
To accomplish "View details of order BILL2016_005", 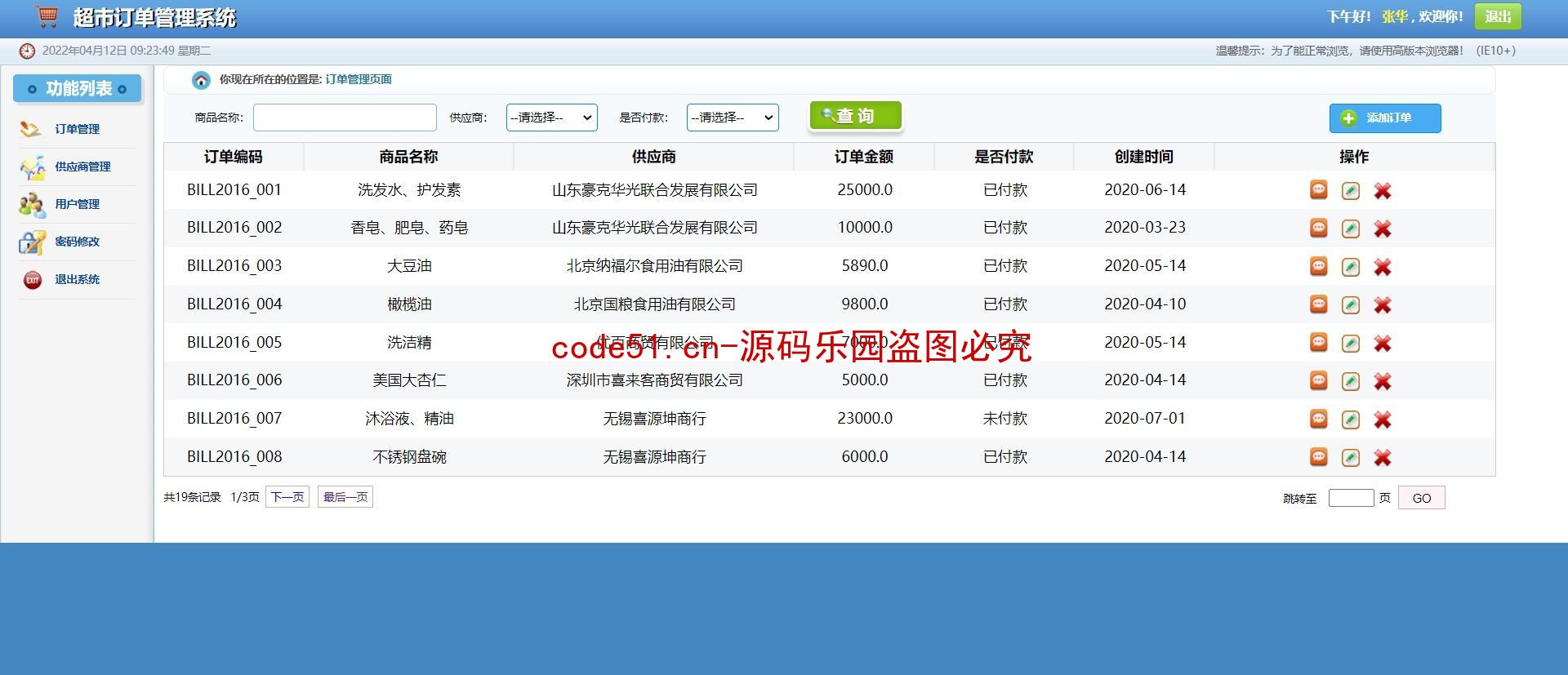I will [1318, 343].
